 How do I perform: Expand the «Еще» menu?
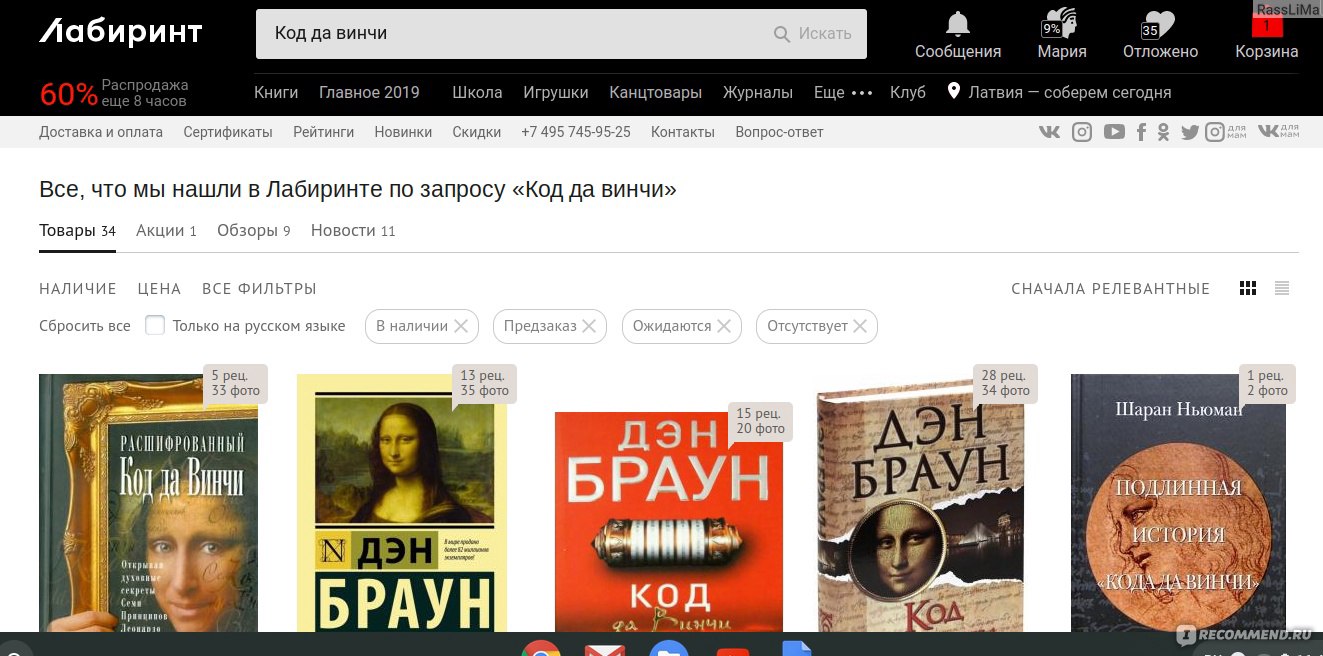tap(843, 92)
